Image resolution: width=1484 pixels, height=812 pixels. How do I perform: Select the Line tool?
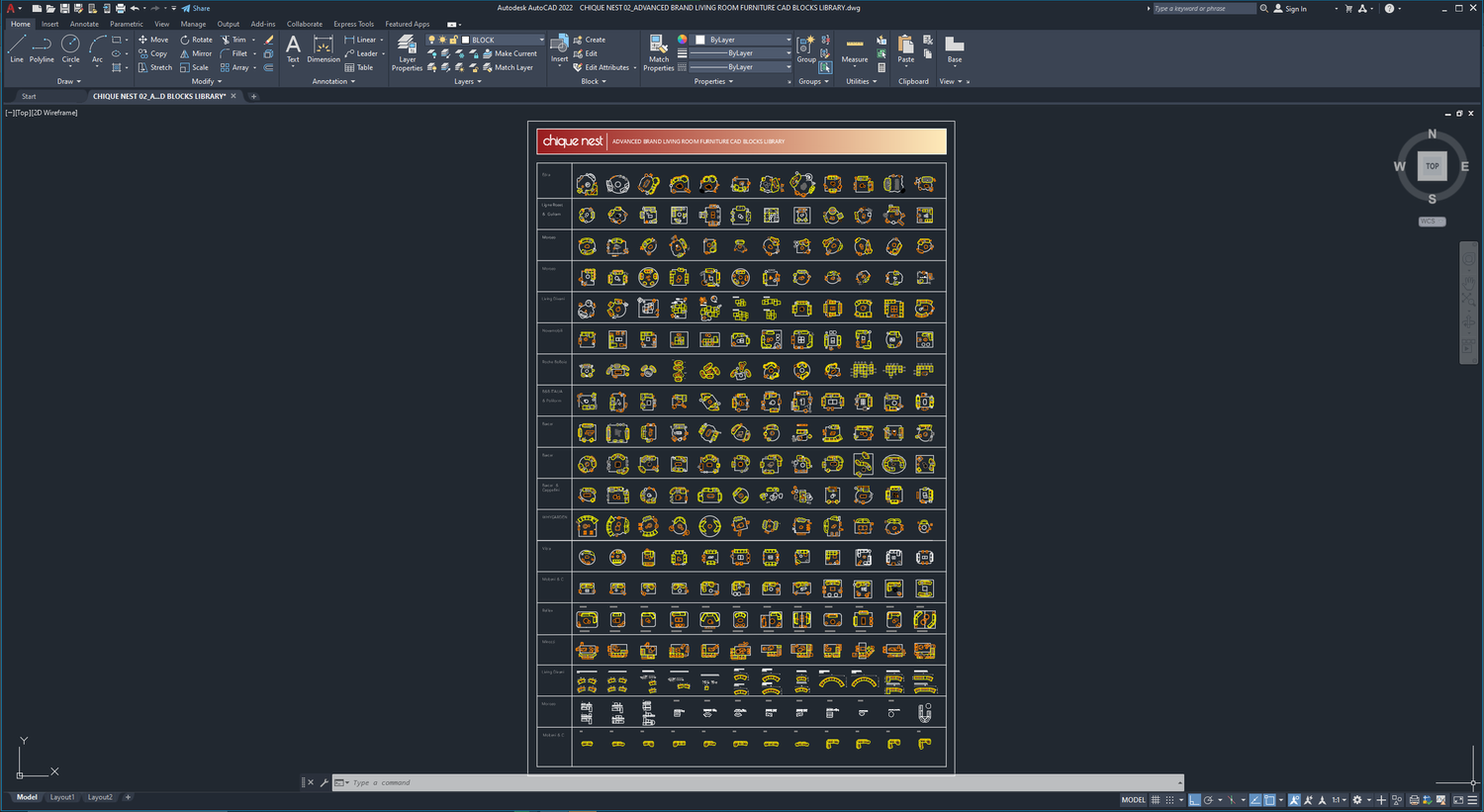[16, 46]
